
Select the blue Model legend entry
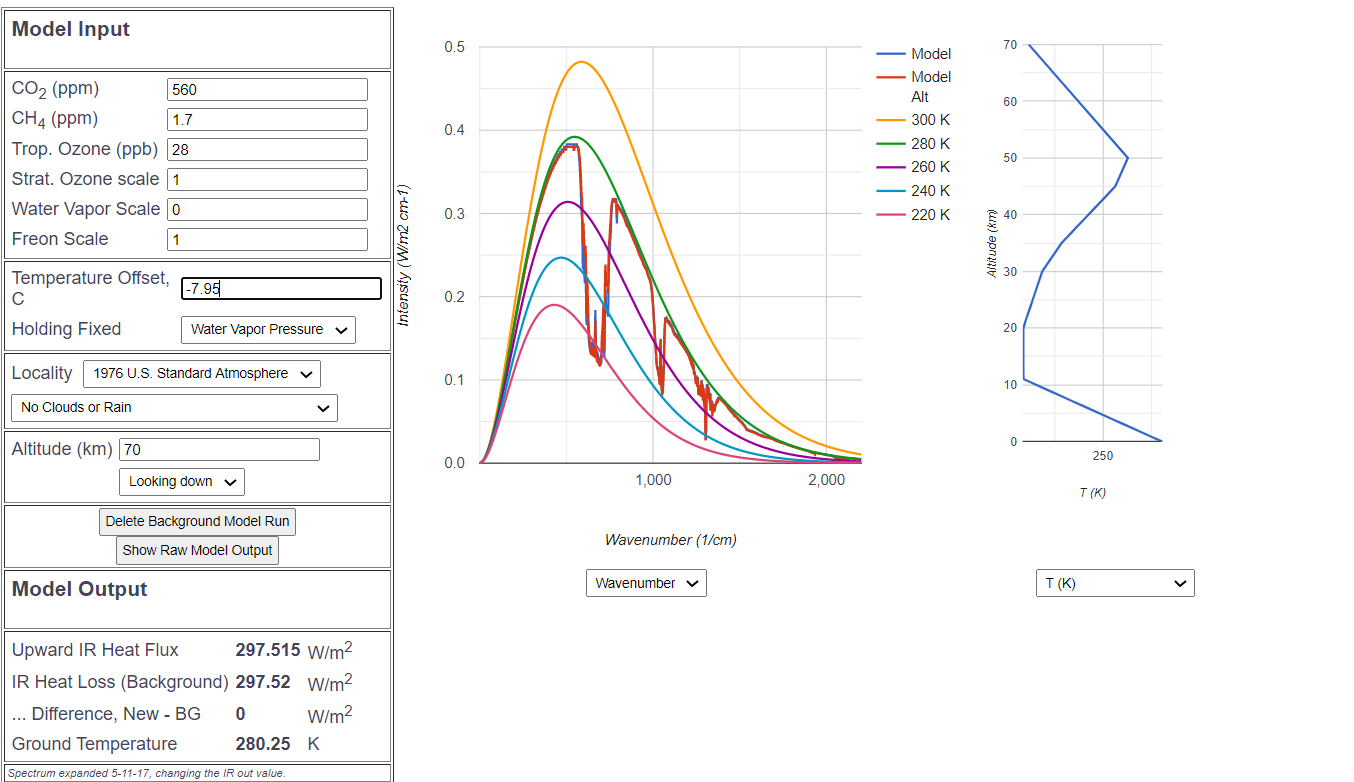[915, 54]
